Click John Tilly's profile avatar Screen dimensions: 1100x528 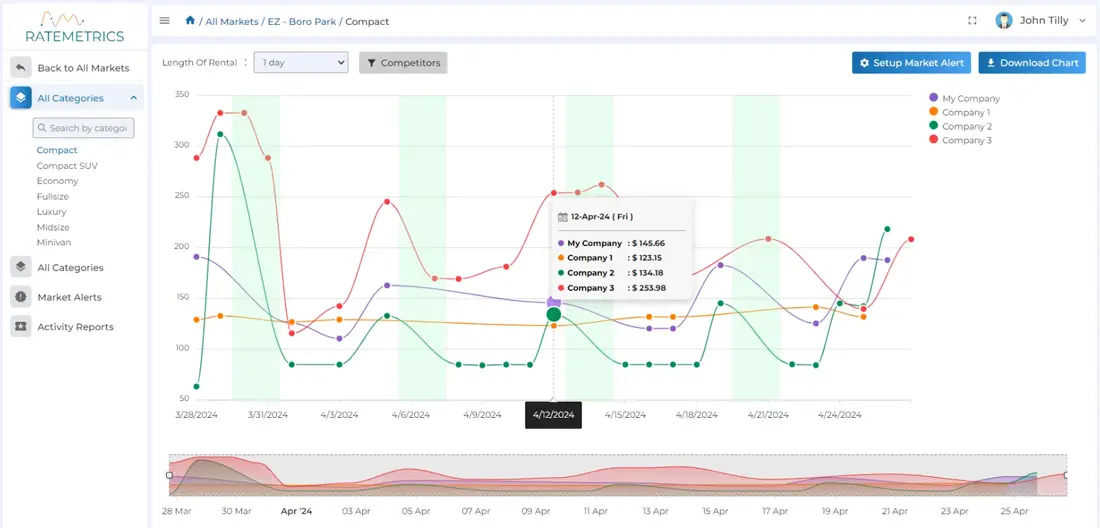pyautogui.click(x=1003, y=21)
